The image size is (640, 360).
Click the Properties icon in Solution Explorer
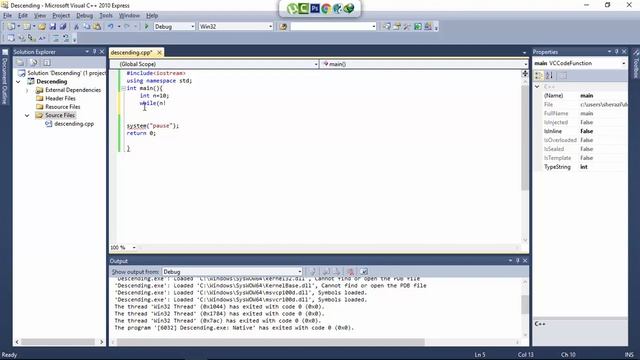pyautogui.click(x=20, y=62)
